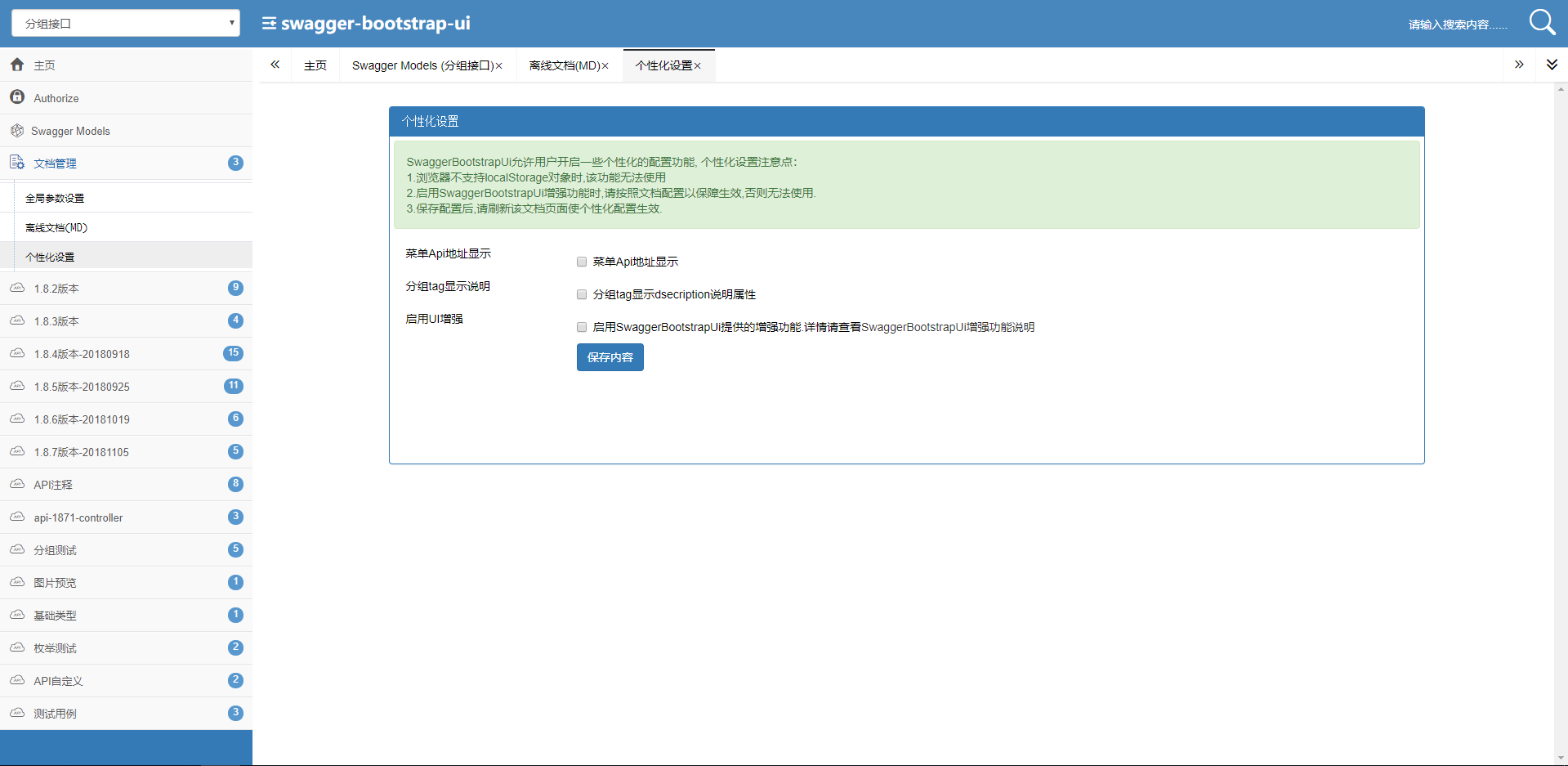The image size is (1568, 766).
Task: Click the cloud icon next to 1.8.6版本-20181019
Action: tap(17, 419)
